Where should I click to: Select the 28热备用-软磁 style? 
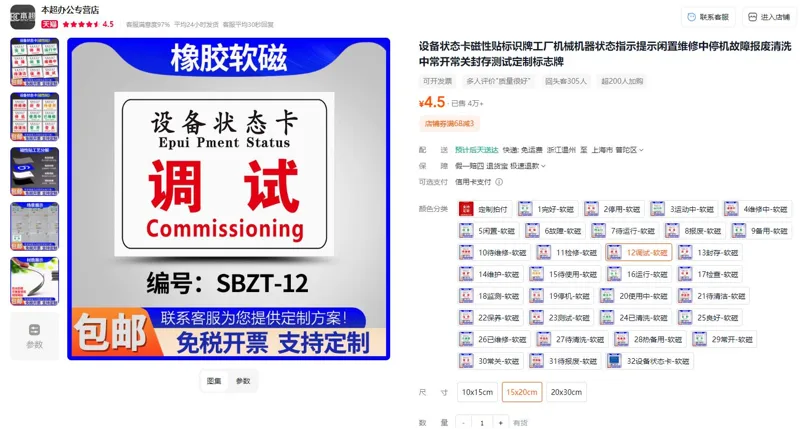point(650,339)
